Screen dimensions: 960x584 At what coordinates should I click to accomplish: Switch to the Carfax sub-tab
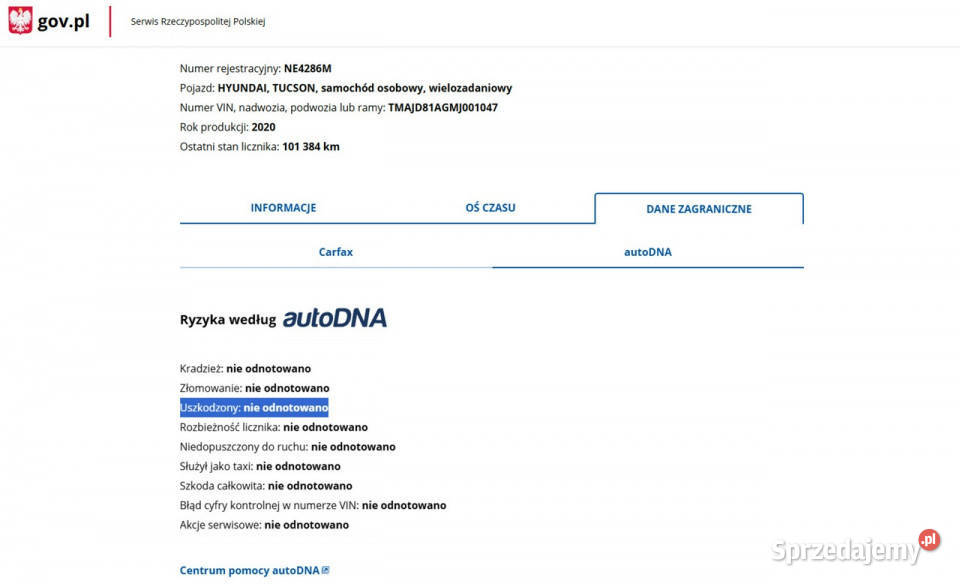[336, 252]
